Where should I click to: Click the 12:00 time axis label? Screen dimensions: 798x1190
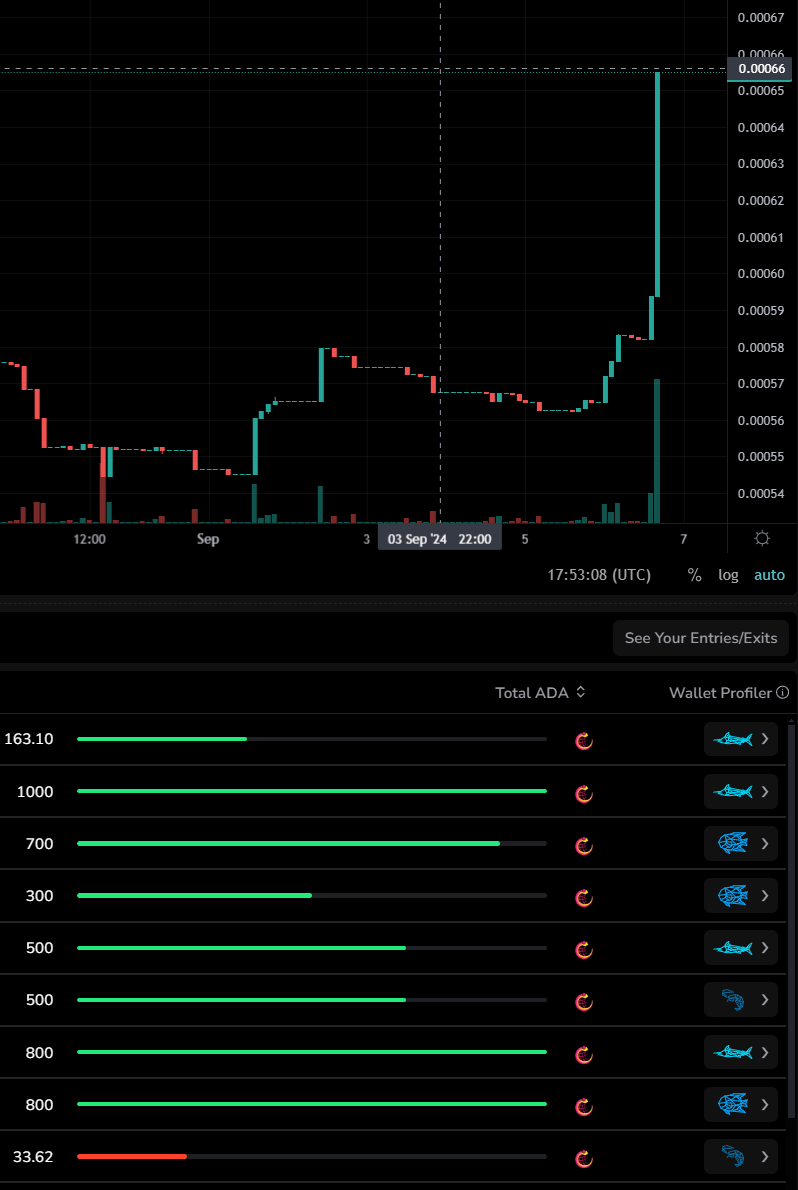(90, 540)
